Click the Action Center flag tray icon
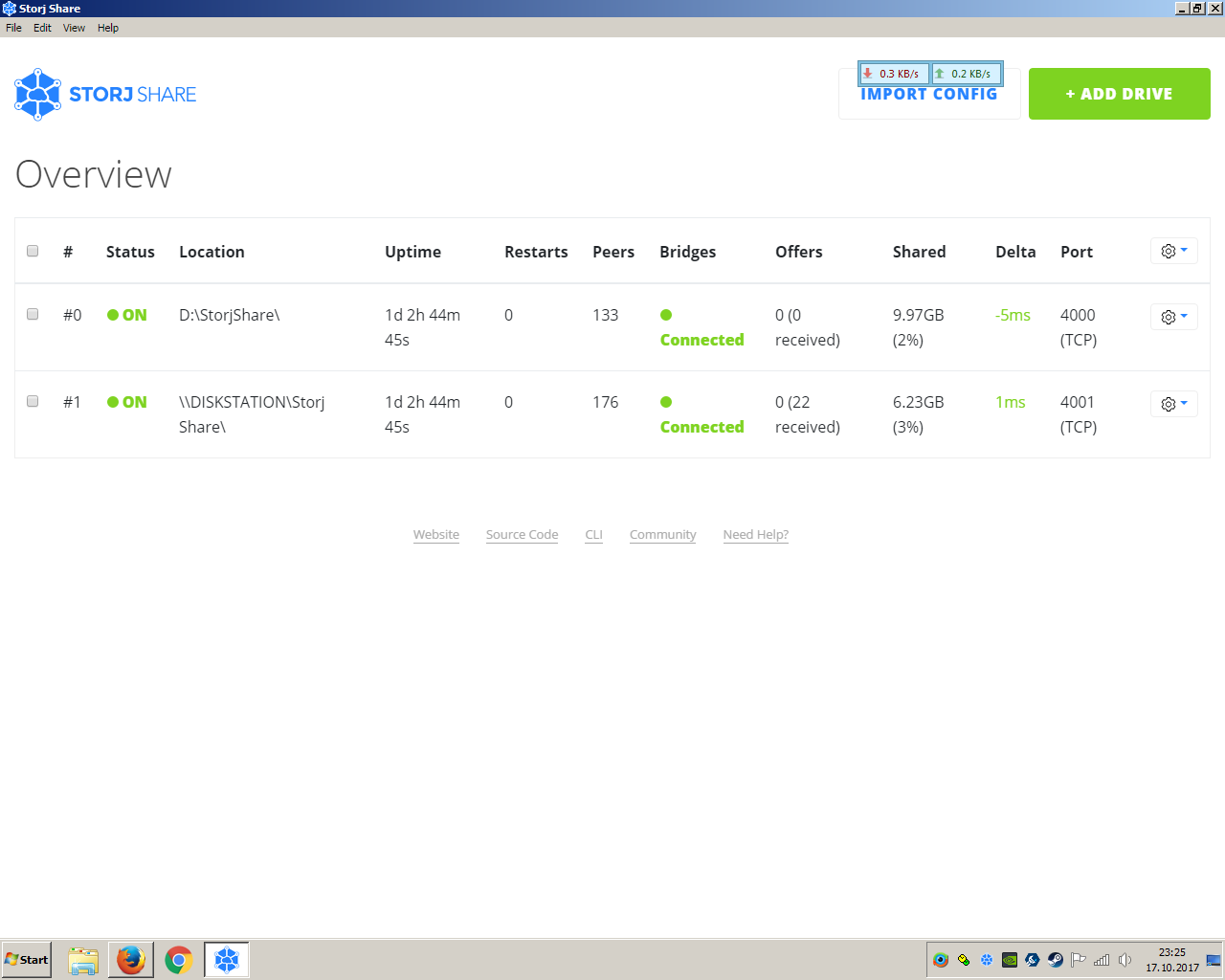This screenshot has height=980, width=1225. (x=1079, y=960)
